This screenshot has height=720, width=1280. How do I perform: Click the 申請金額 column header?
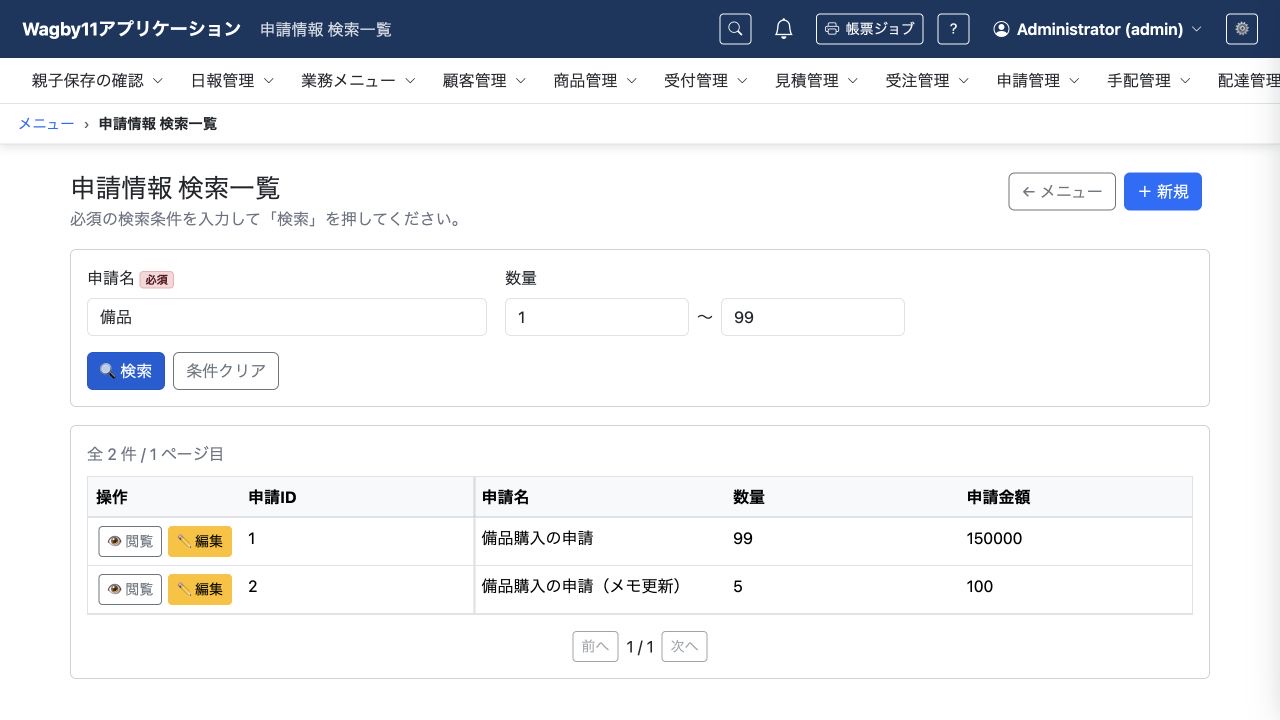pyautogui.click(x=1076, y=497)
